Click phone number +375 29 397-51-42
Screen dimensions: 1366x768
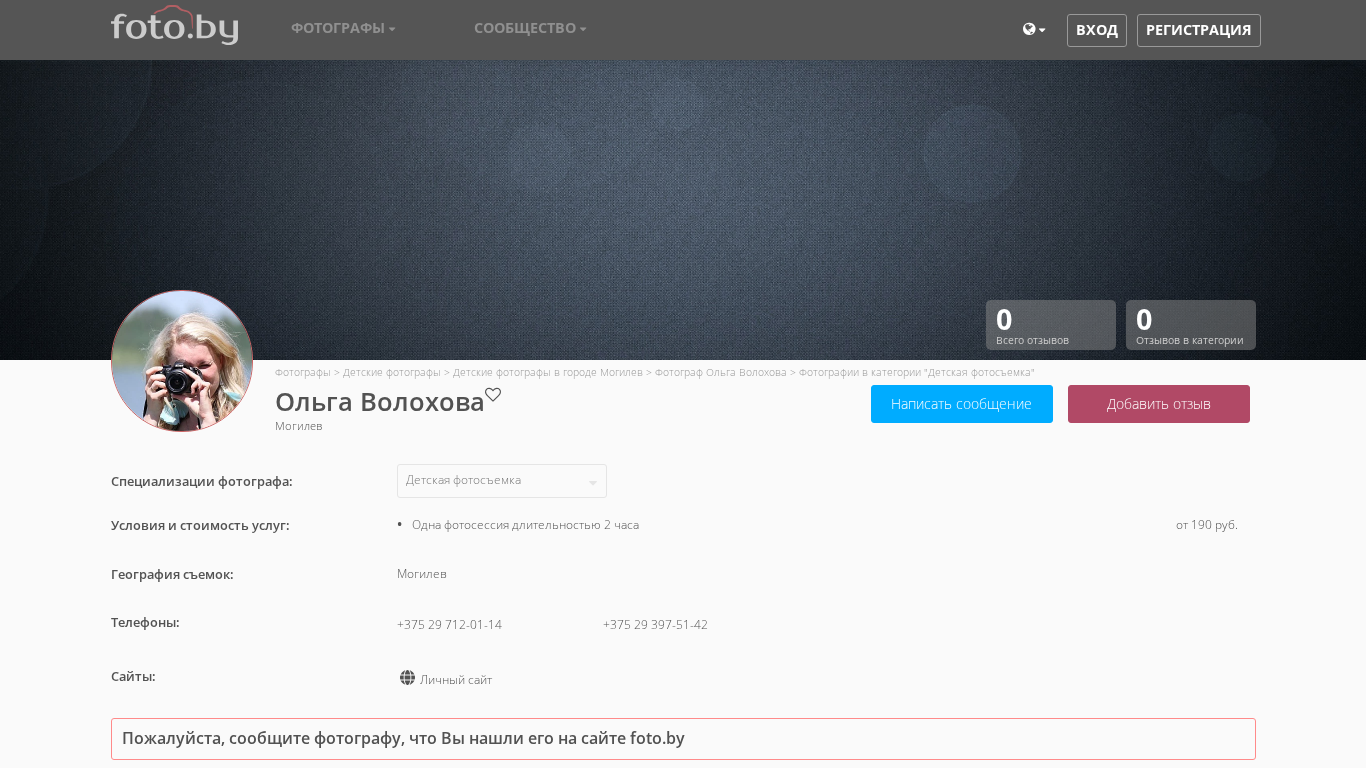coord(655,625)
